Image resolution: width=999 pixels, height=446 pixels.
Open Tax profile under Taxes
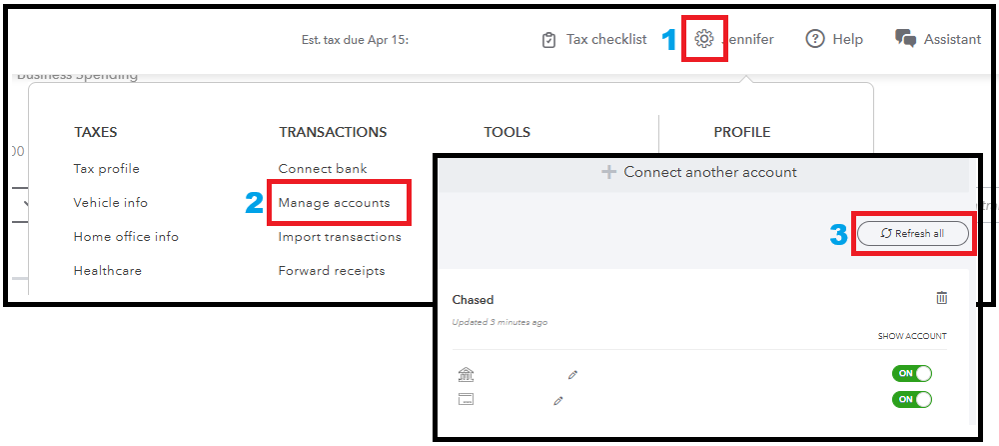(x=106, y=169)
